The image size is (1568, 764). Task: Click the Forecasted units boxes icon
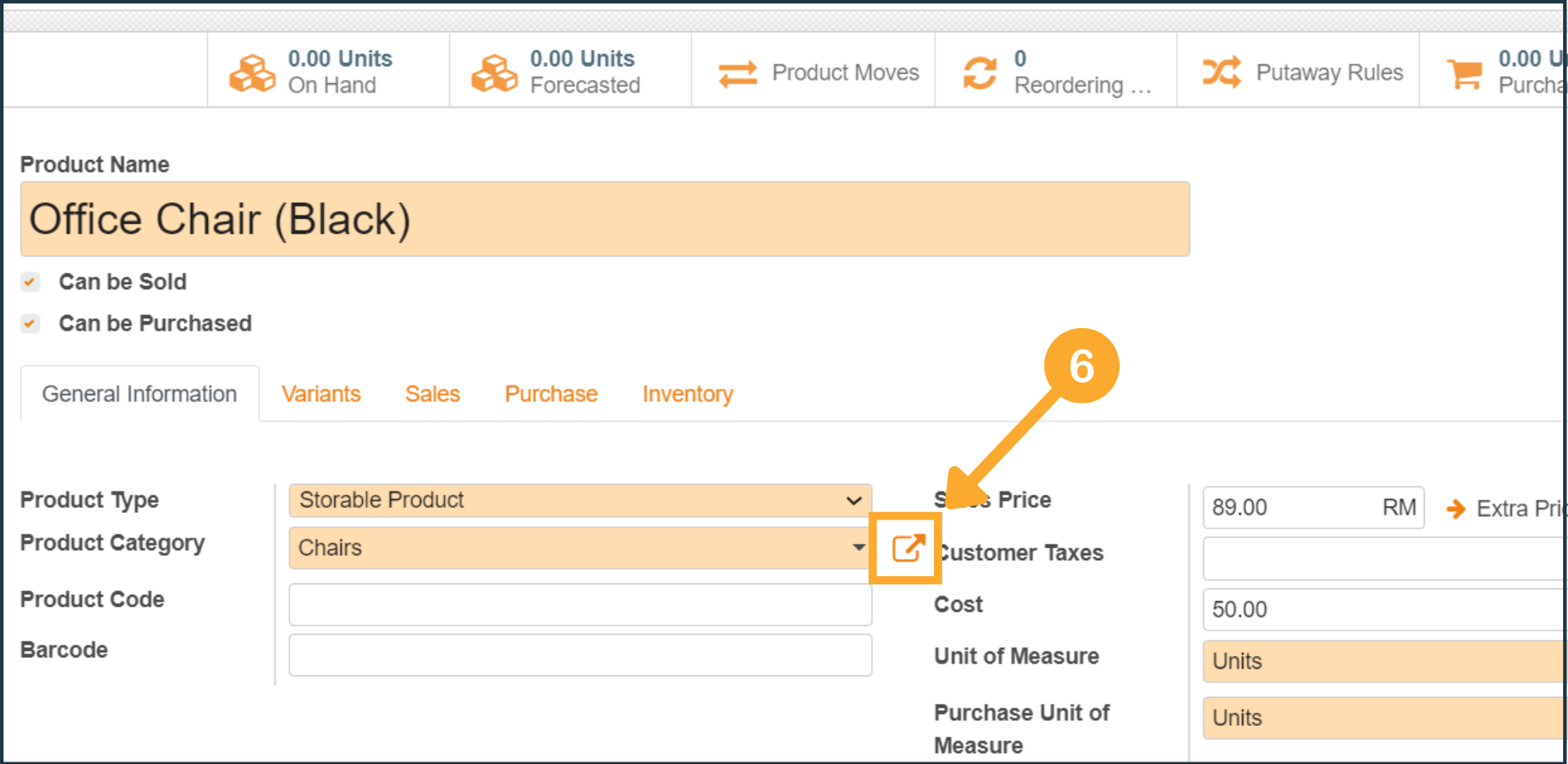click(x=494, y=73)
